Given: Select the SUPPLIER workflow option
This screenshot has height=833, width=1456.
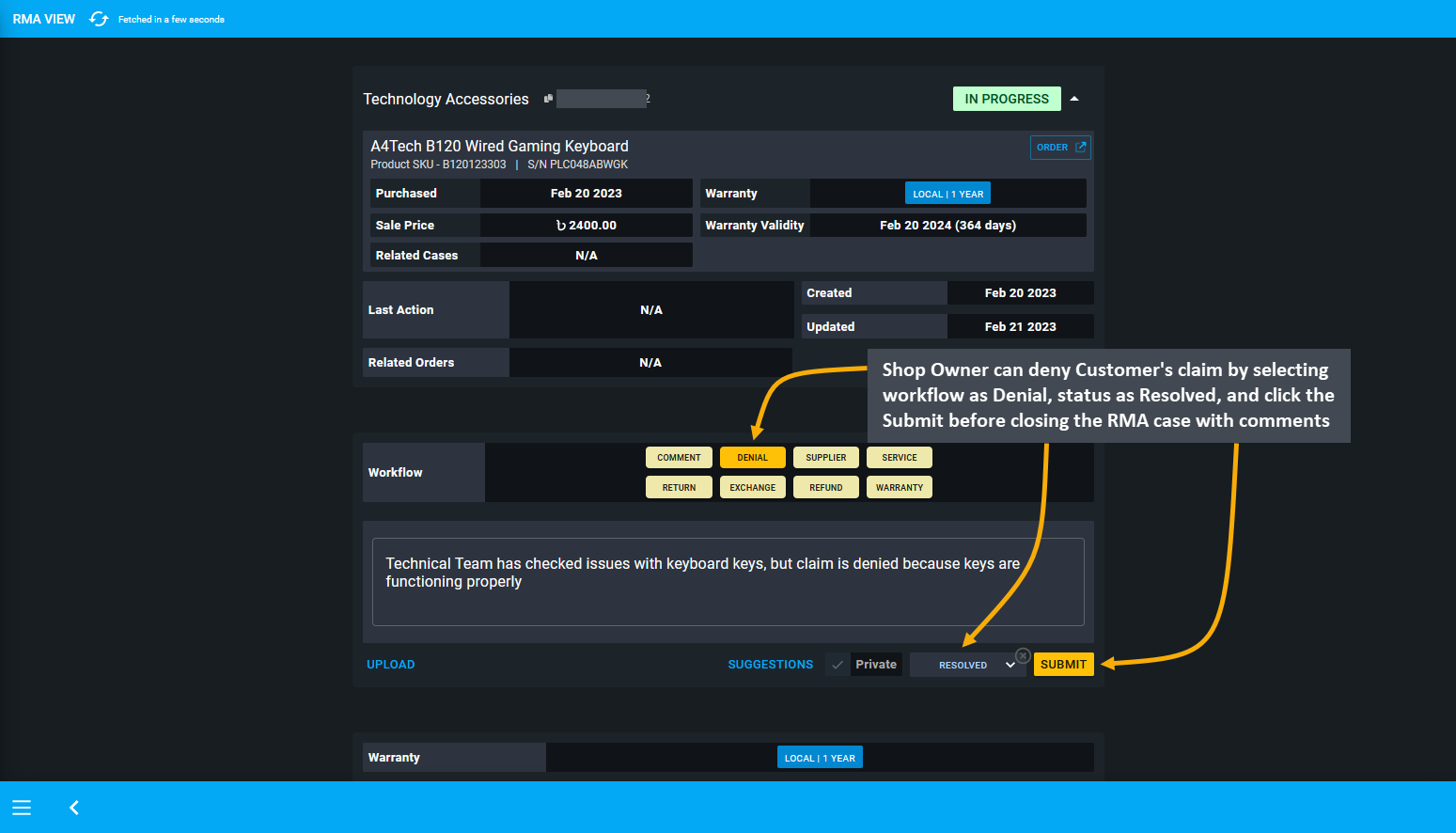Looking at the screenshot, I should click(825, 458).
